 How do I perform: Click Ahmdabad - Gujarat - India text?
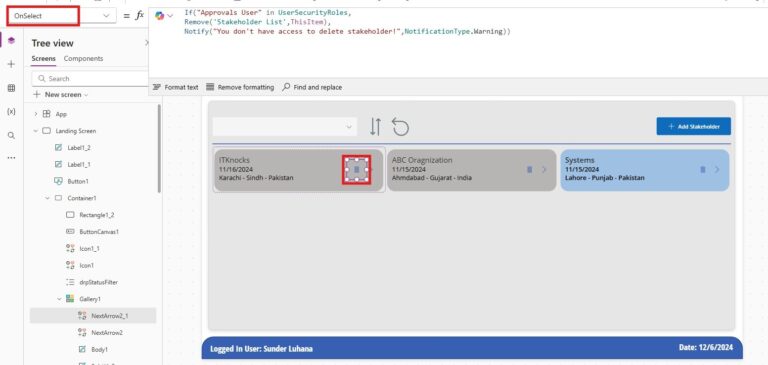pyautogui.click(x=432, y=178)
